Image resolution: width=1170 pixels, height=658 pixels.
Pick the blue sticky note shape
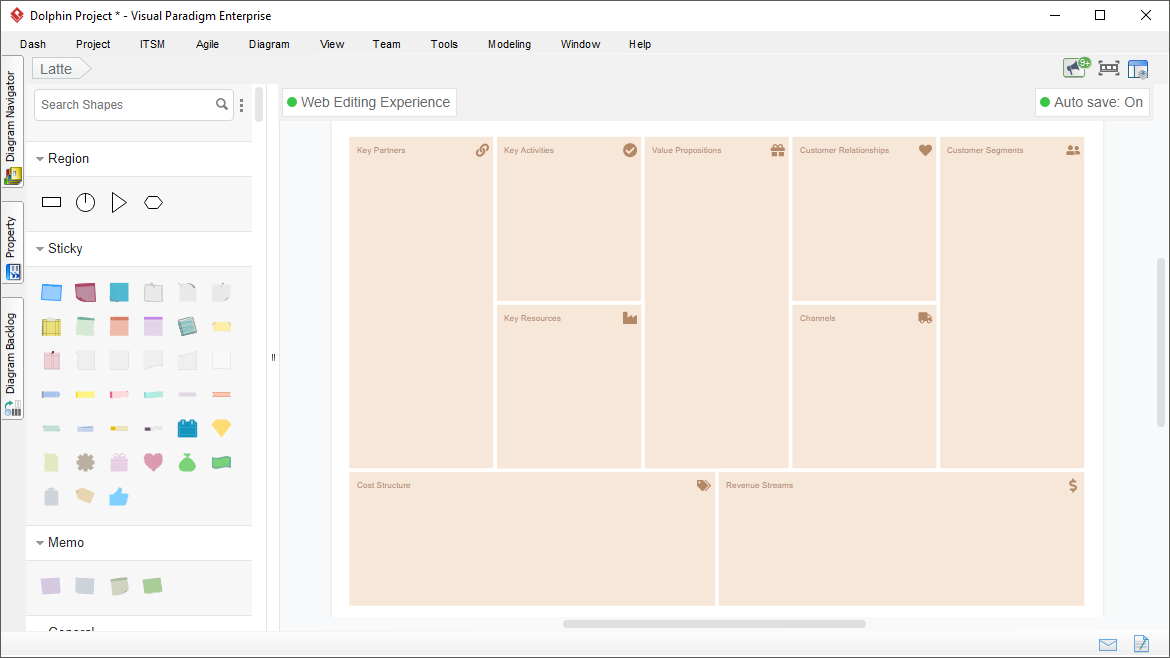click(x=51, y=292)
